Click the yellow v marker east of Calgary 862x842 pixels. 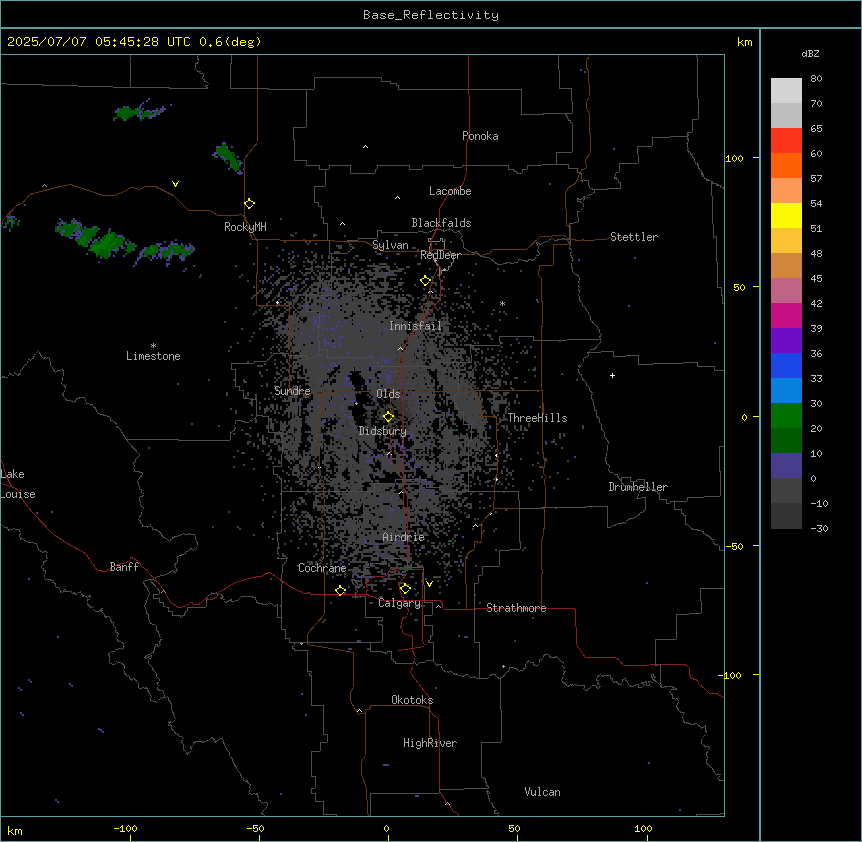(429, 584)
